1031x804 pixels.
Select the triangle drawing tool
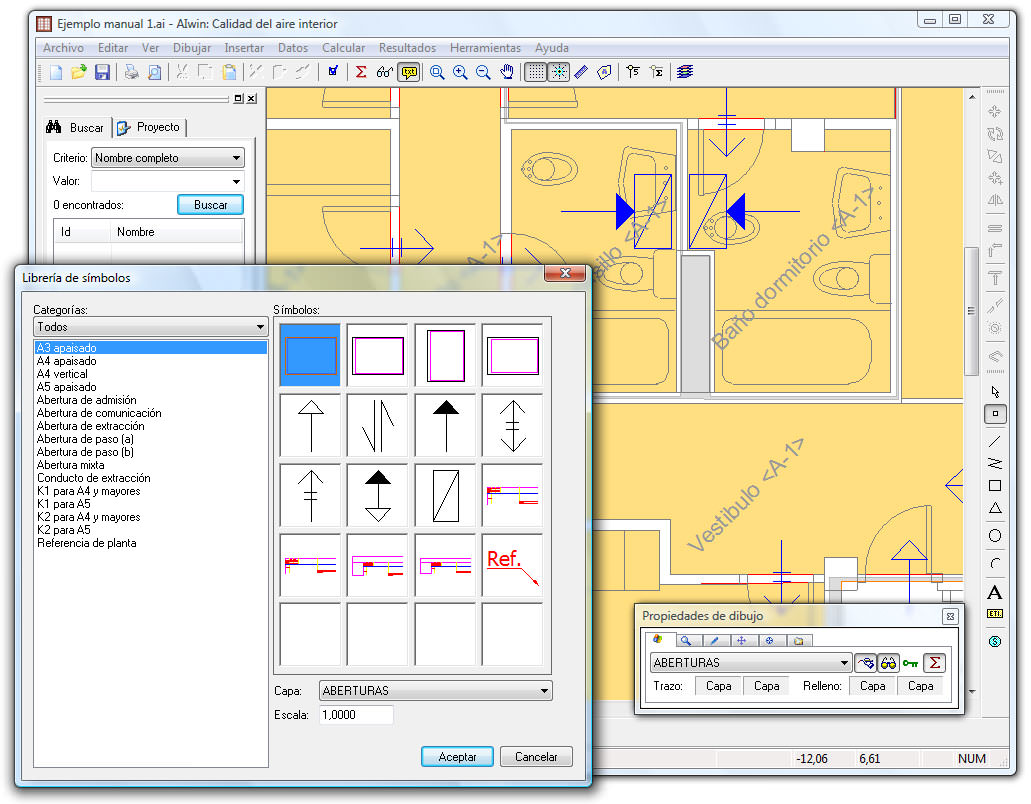click(995, 508)
